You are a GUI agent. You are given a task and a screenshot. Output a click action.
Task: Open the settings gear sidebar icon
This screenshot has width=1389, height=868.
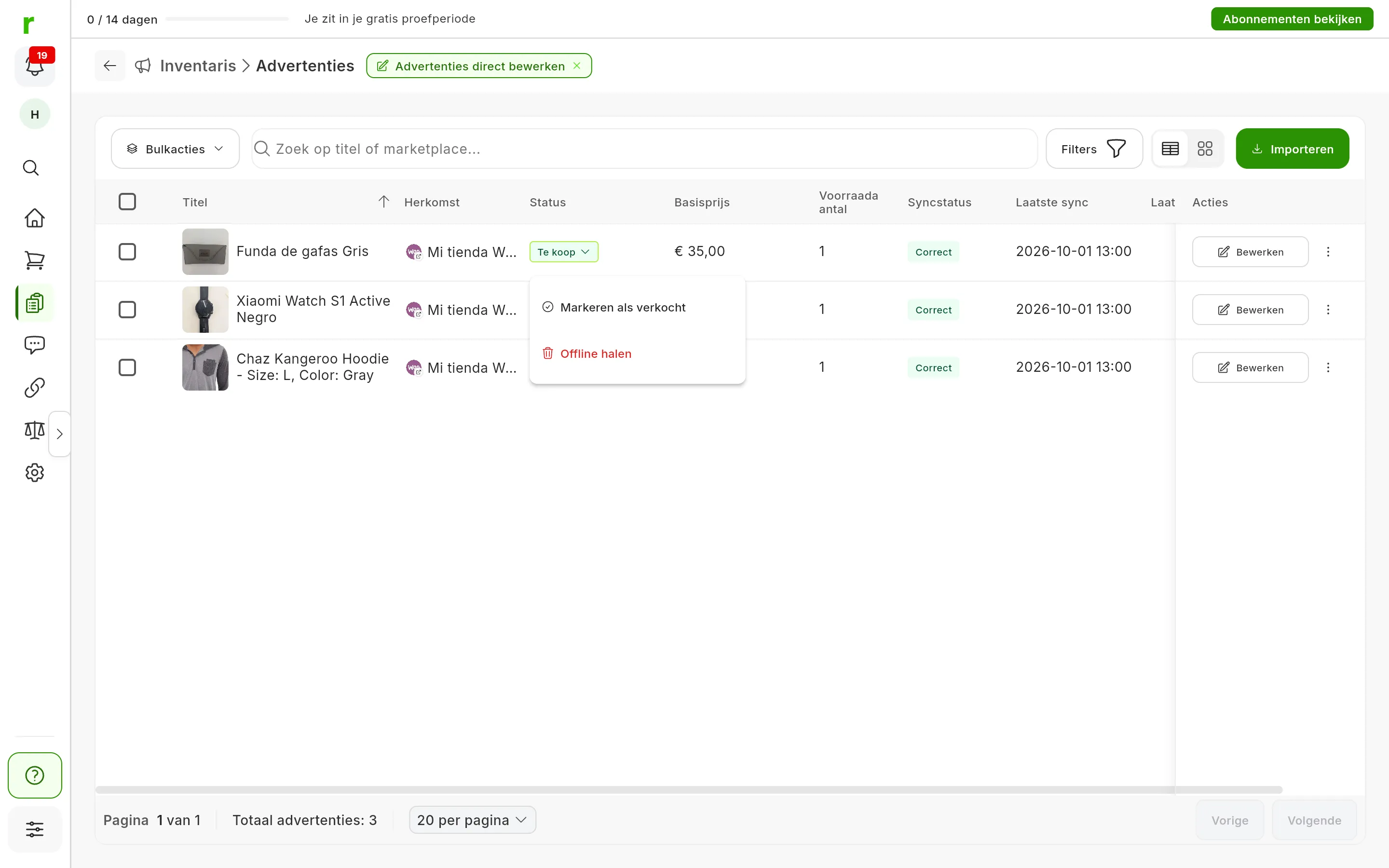pos(34,473)
